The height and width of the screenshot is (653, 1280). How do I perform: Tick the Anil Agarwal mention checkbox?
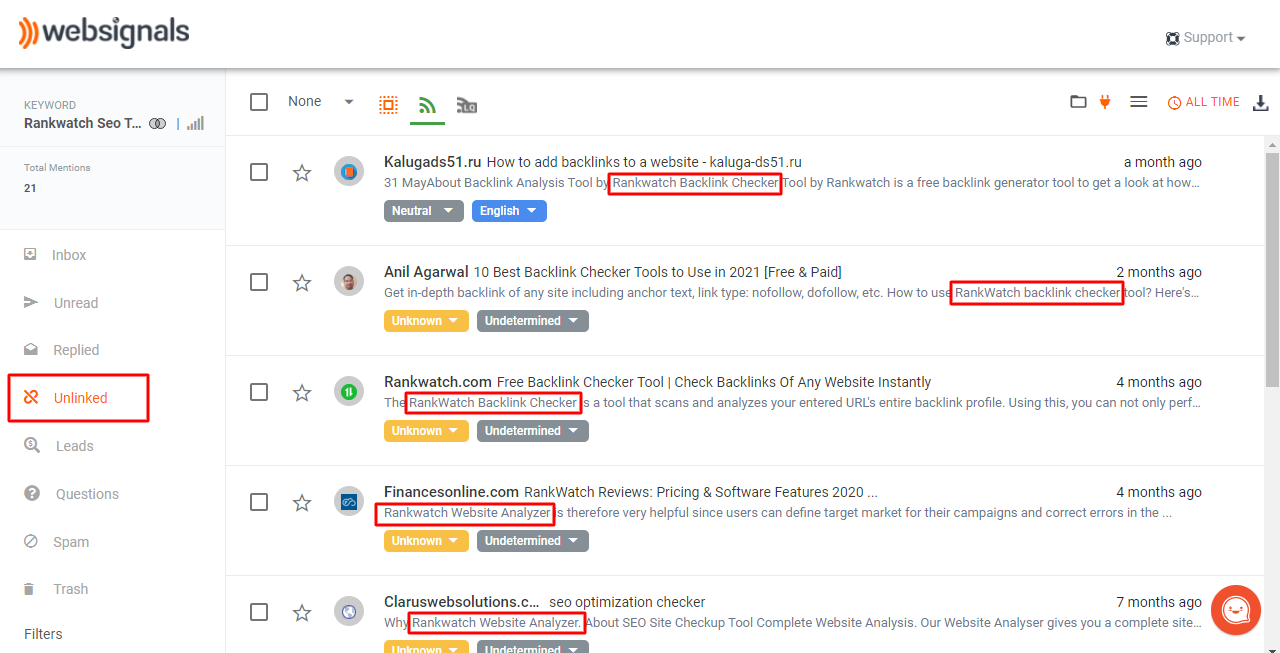259,282
